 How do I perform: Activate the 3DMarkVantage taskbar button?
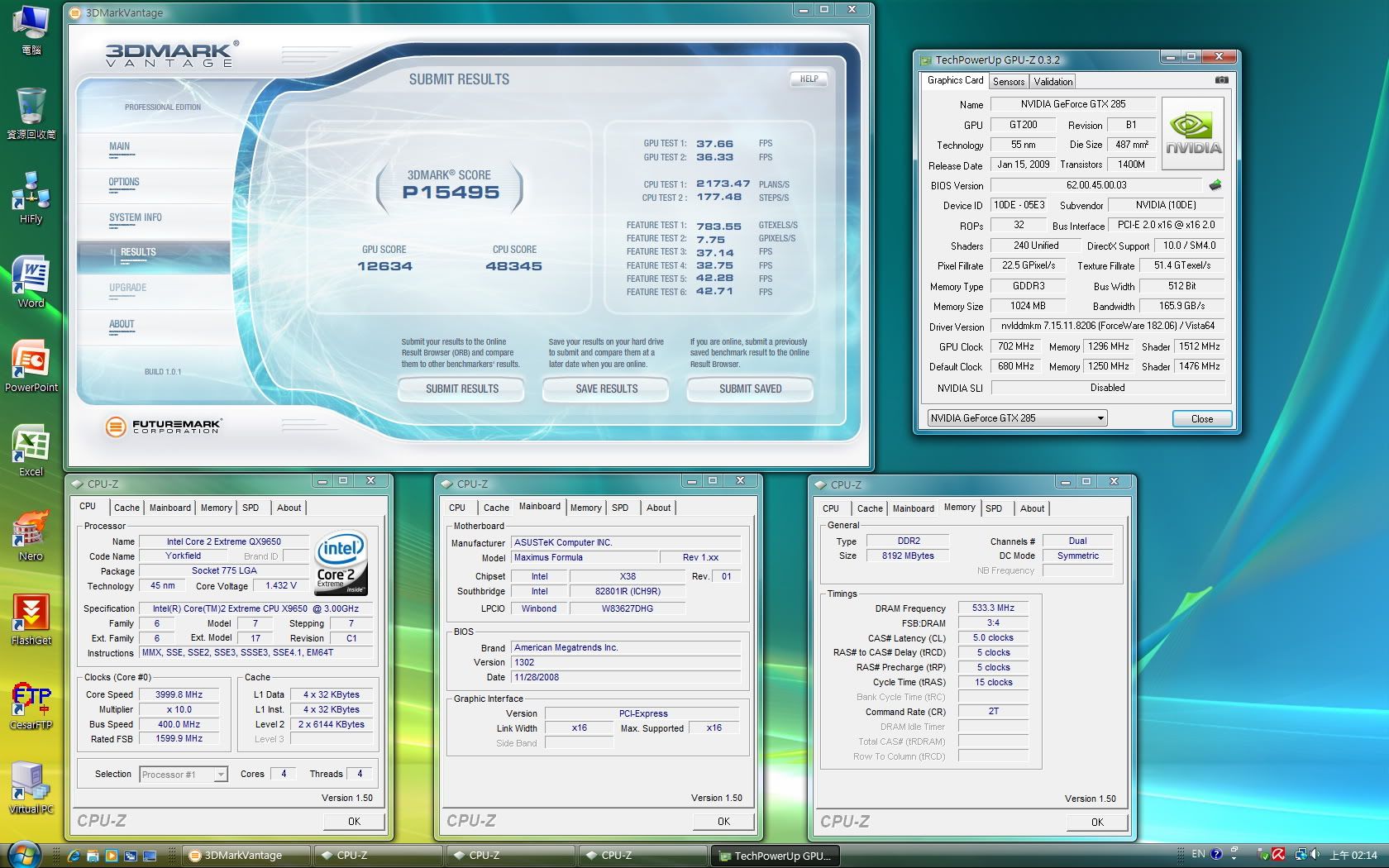245,856
